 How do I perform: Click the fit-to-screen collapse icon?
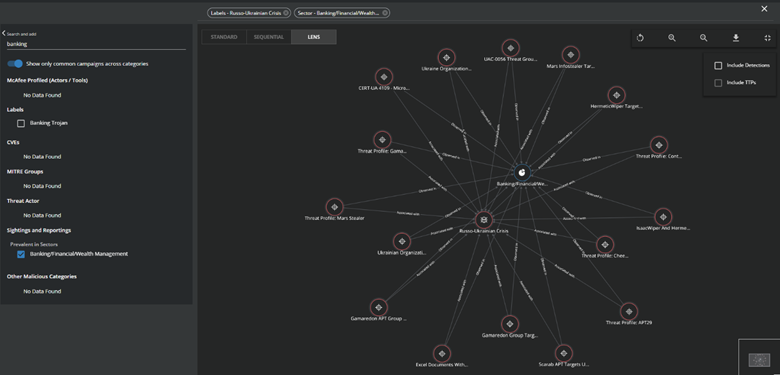768,38
